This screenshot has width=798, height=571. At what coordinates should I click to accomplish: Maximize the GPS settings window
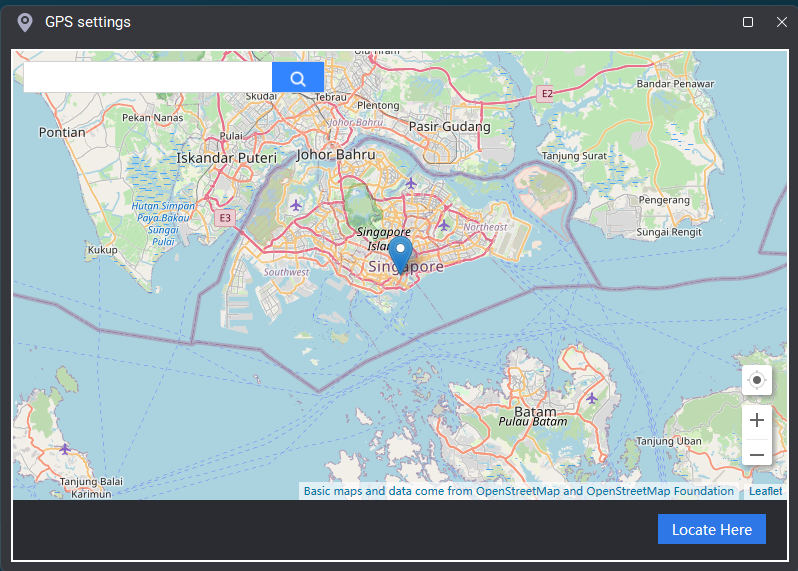pyautogui.click(x=748, y=22)
